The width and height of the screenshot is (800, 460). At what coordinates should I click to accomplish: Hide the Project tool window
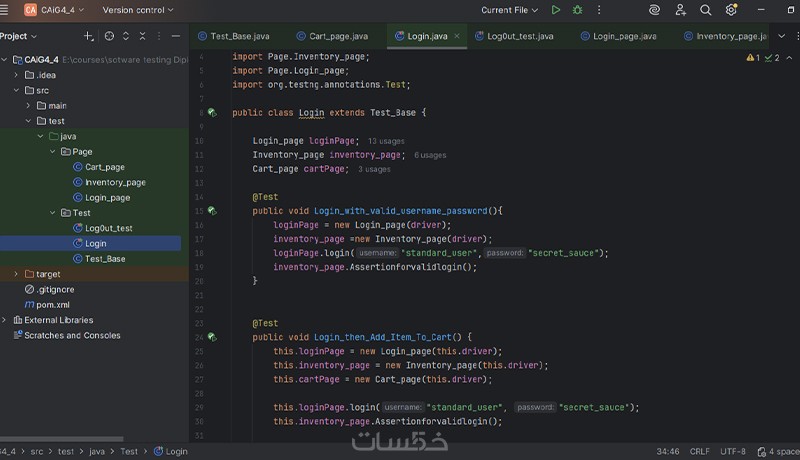tap(176, 36)
